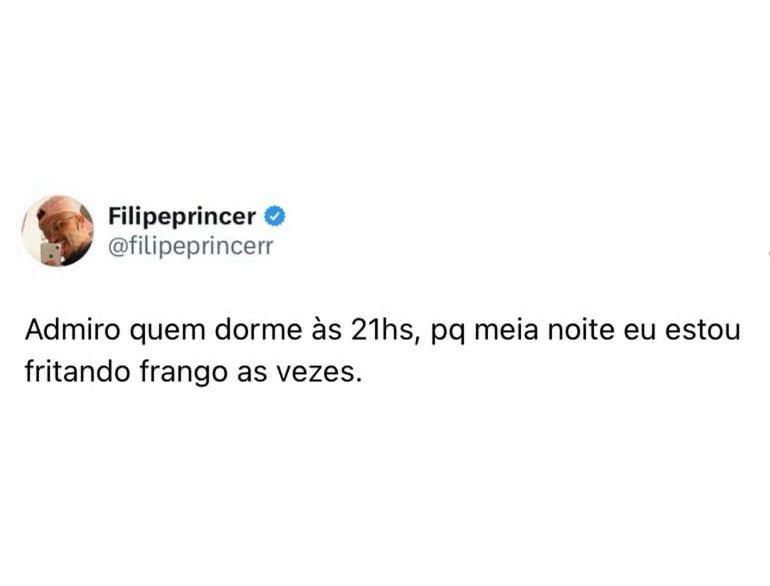Select the word "fritando" in tweet

pos(78,372)
